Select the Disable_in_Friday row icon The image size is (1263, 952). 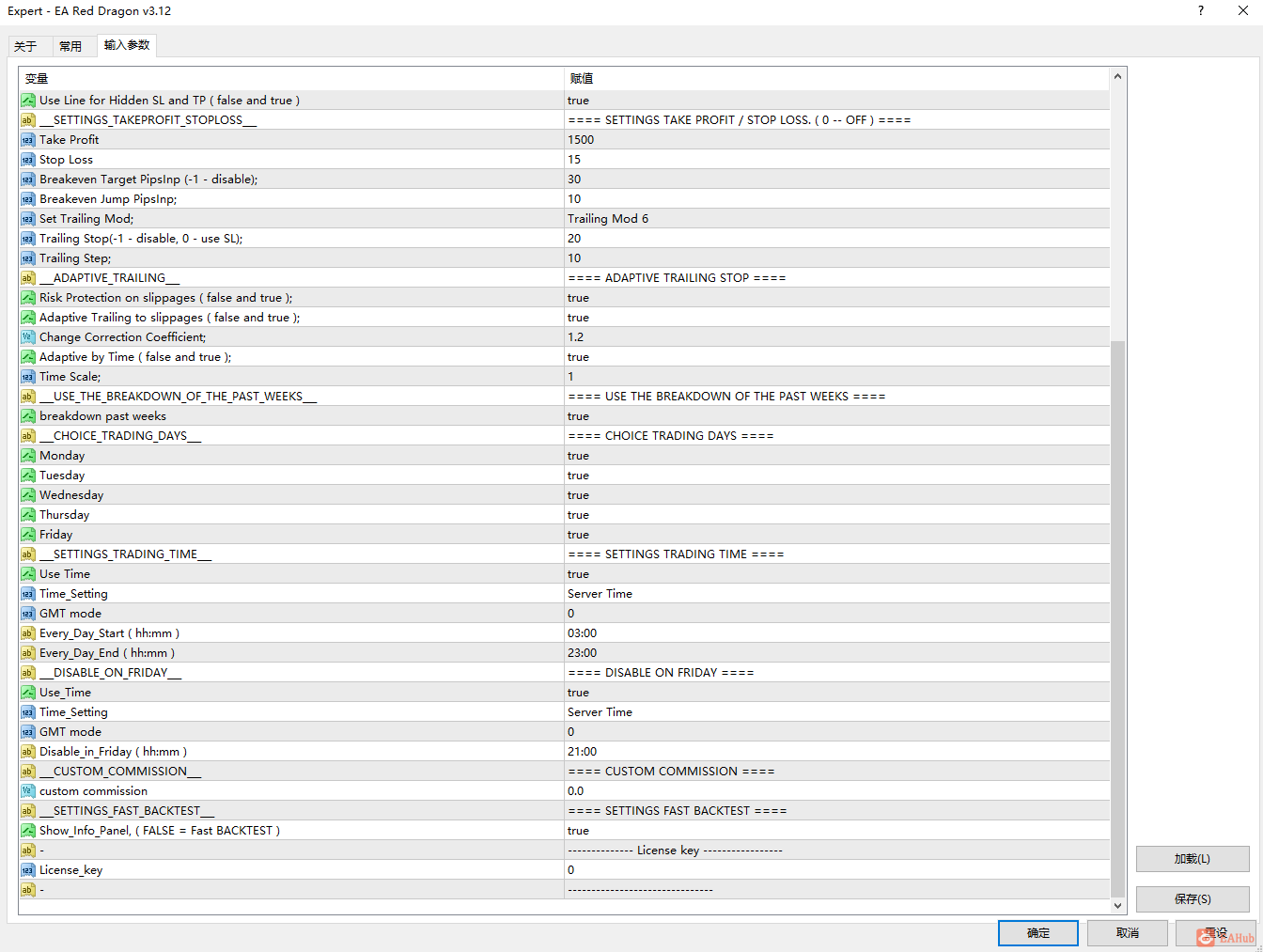(x=28, y=752)
